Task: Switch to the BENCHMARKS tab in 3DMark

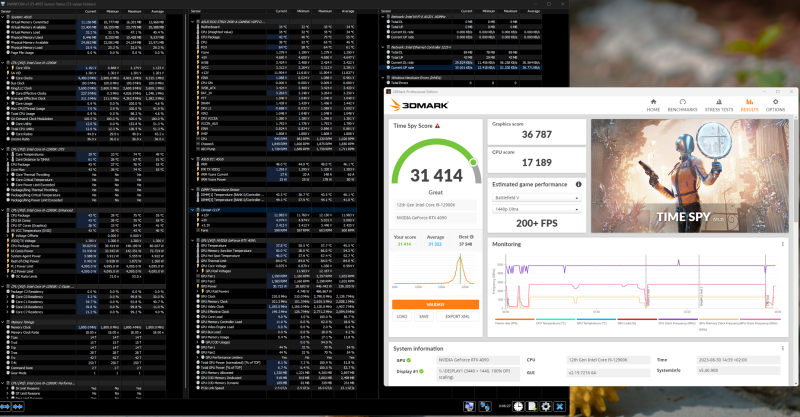Action: [682, 105]
